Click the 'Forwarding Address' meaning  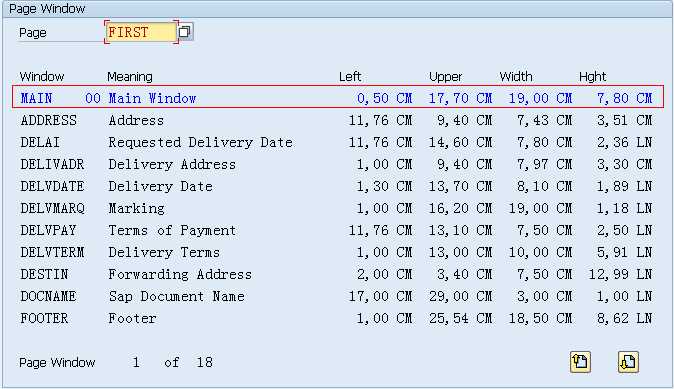pos(180,274)
